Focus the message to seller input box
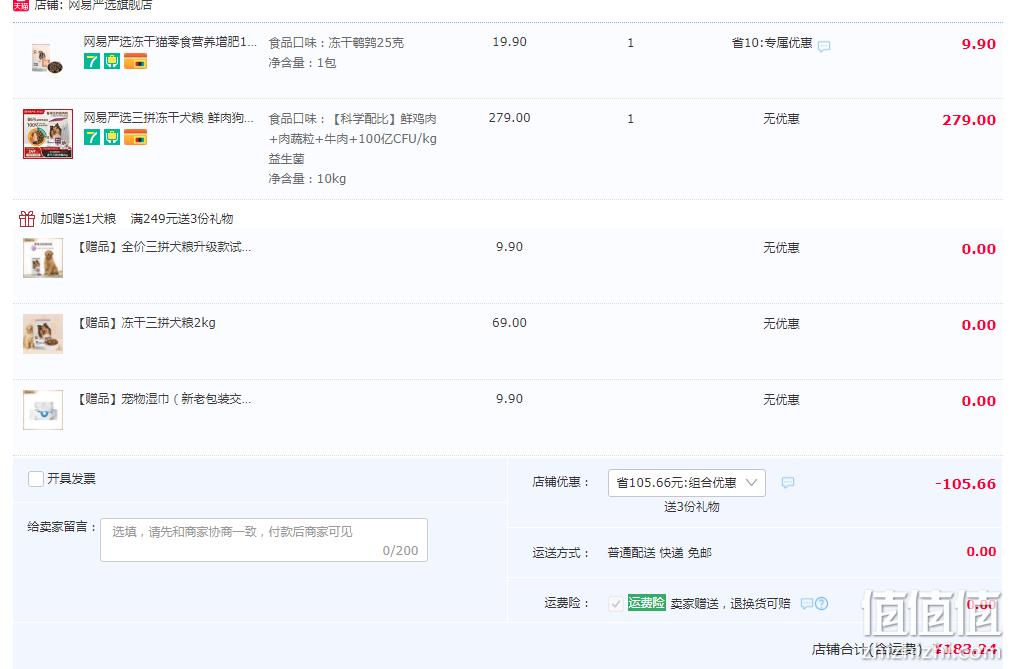1011x669 pixels. click(264, 540)
